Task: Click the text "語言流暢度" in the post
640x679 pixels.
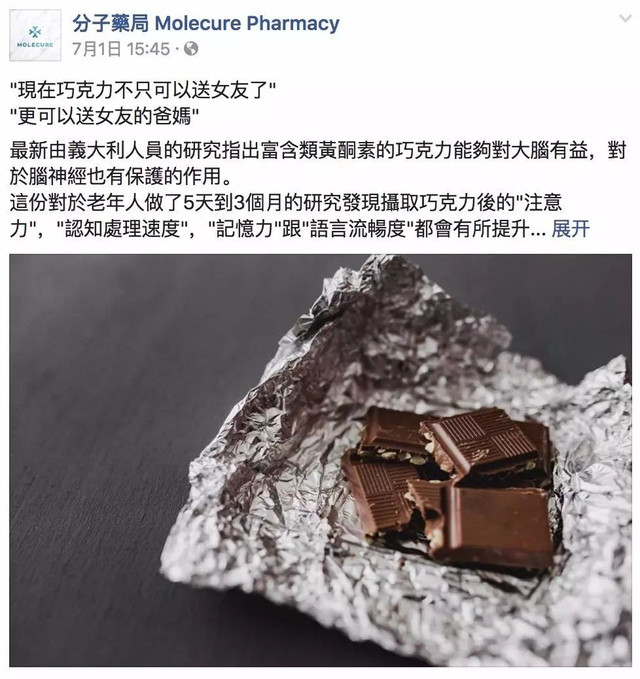Action: tap(358, 229)
